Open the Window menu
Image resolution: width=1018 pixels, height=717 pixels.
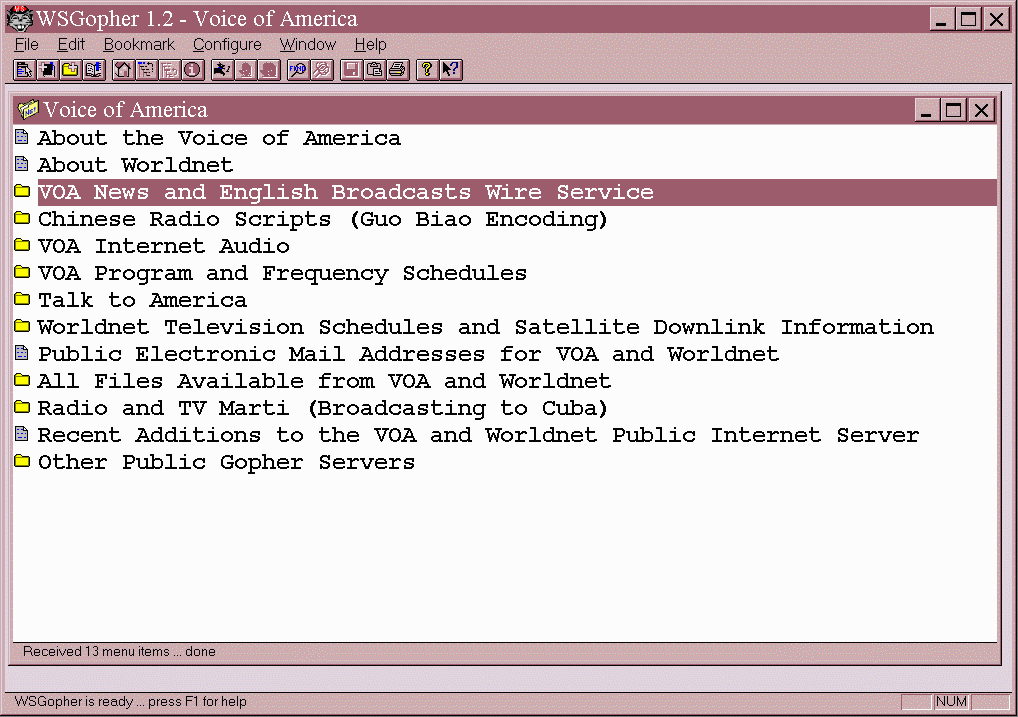coord(308,44)
